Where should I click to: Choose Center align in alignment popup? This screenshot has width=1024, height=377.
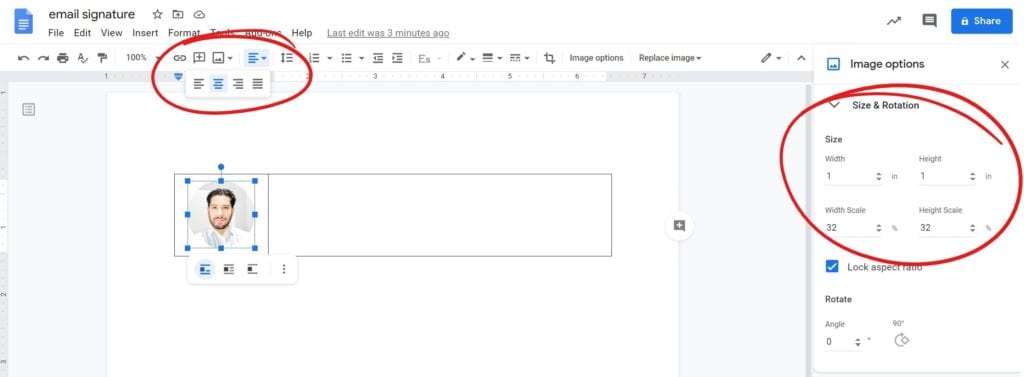pyautogui.click(x=219, y=84)
